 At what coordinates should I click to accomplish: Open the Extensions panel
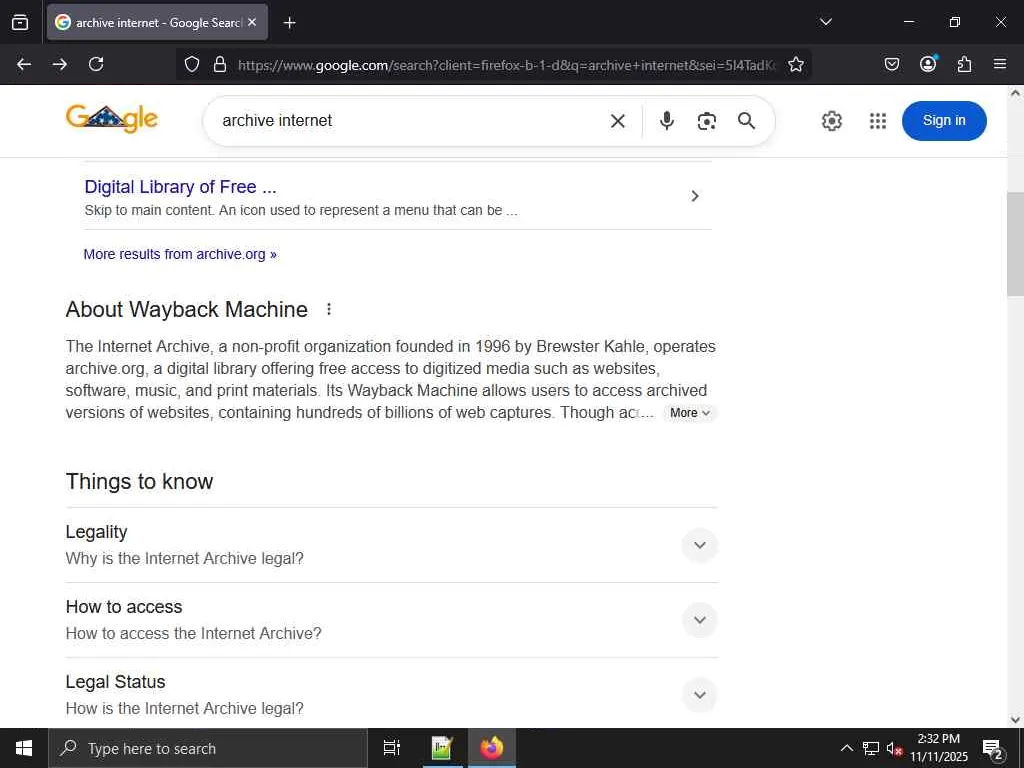tap(964, 64)
